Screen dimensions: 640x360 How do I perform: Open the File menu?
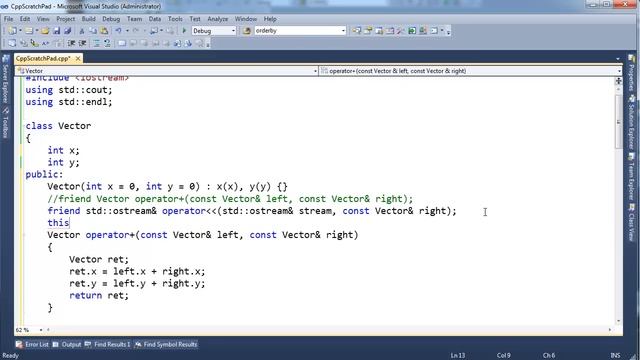point(8,19)
